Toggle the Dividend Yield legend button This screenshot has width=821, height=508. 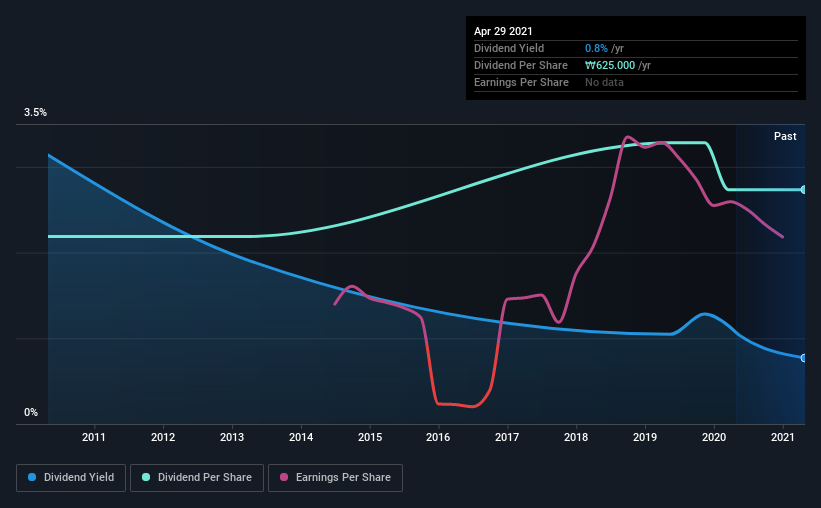(x=71, y=478)
